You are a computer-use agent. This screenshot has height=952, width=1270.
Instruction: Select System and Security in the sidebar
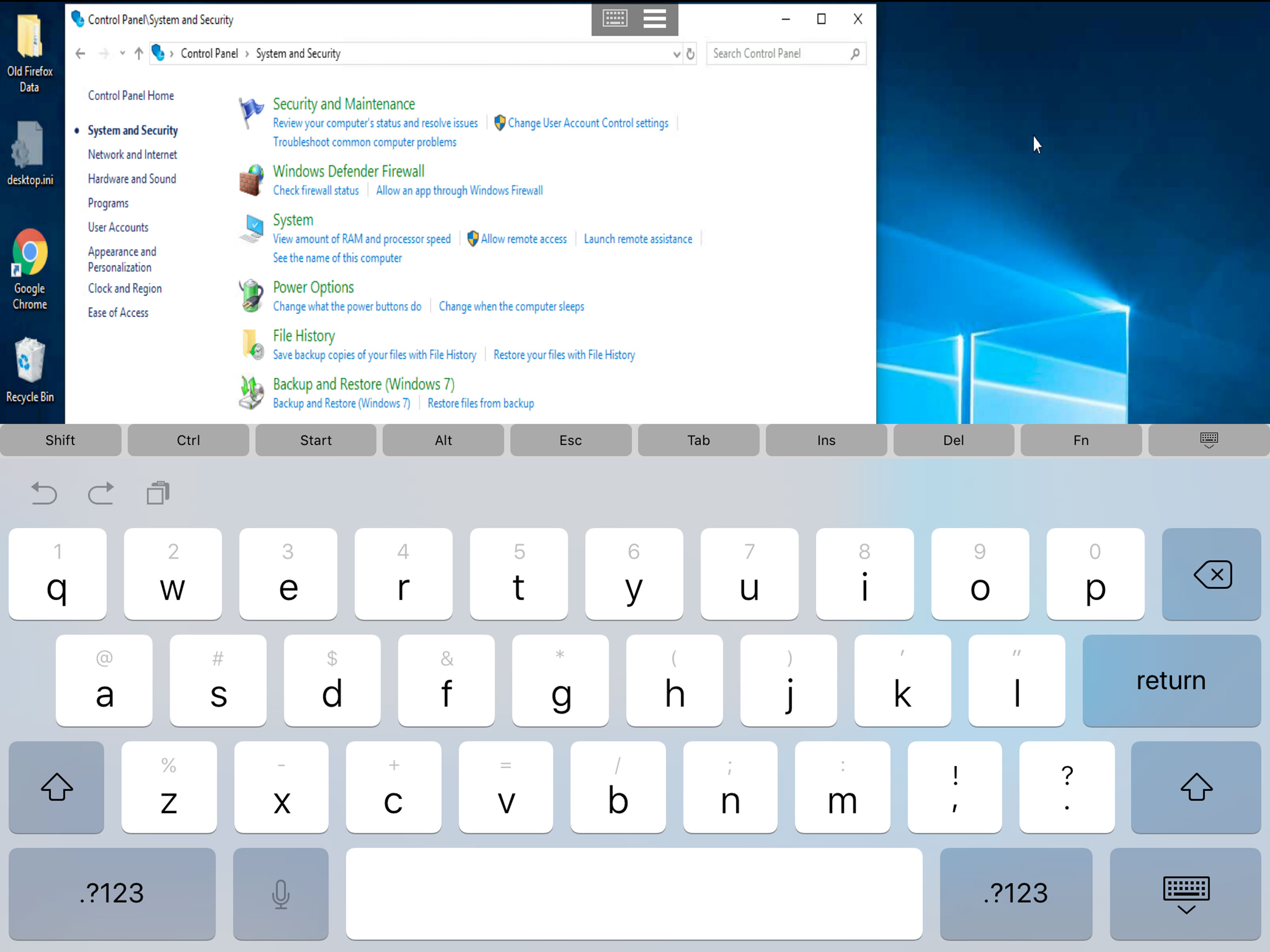(132, 130)
